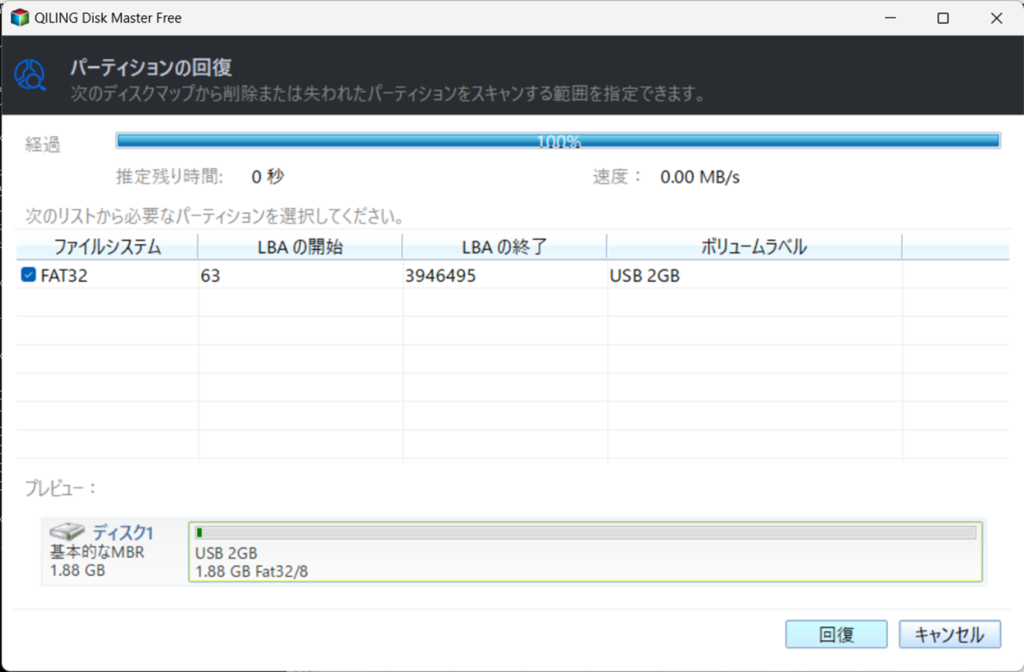Click the パーティションの回復 heading
This screenshot has width=1024, height=672.
[151, 67]
